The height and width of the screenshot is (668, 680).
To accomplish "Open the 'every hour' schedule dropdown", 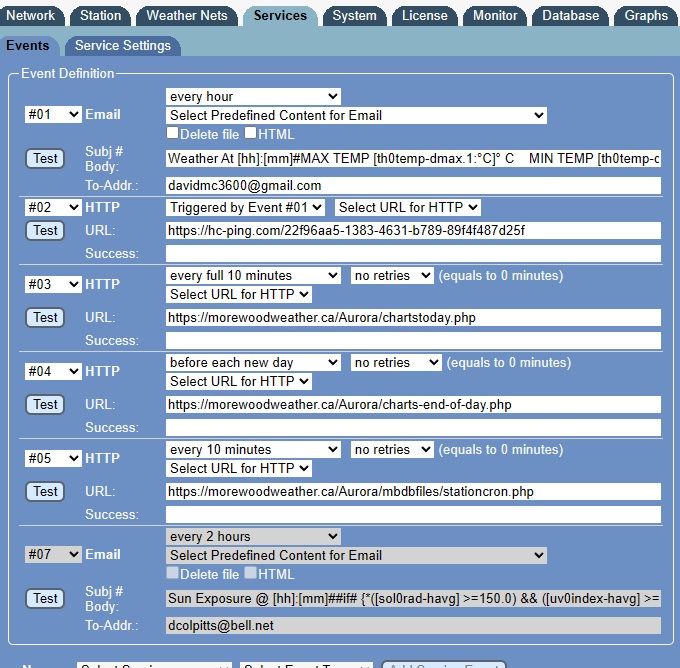I will (x=253, y=97).
